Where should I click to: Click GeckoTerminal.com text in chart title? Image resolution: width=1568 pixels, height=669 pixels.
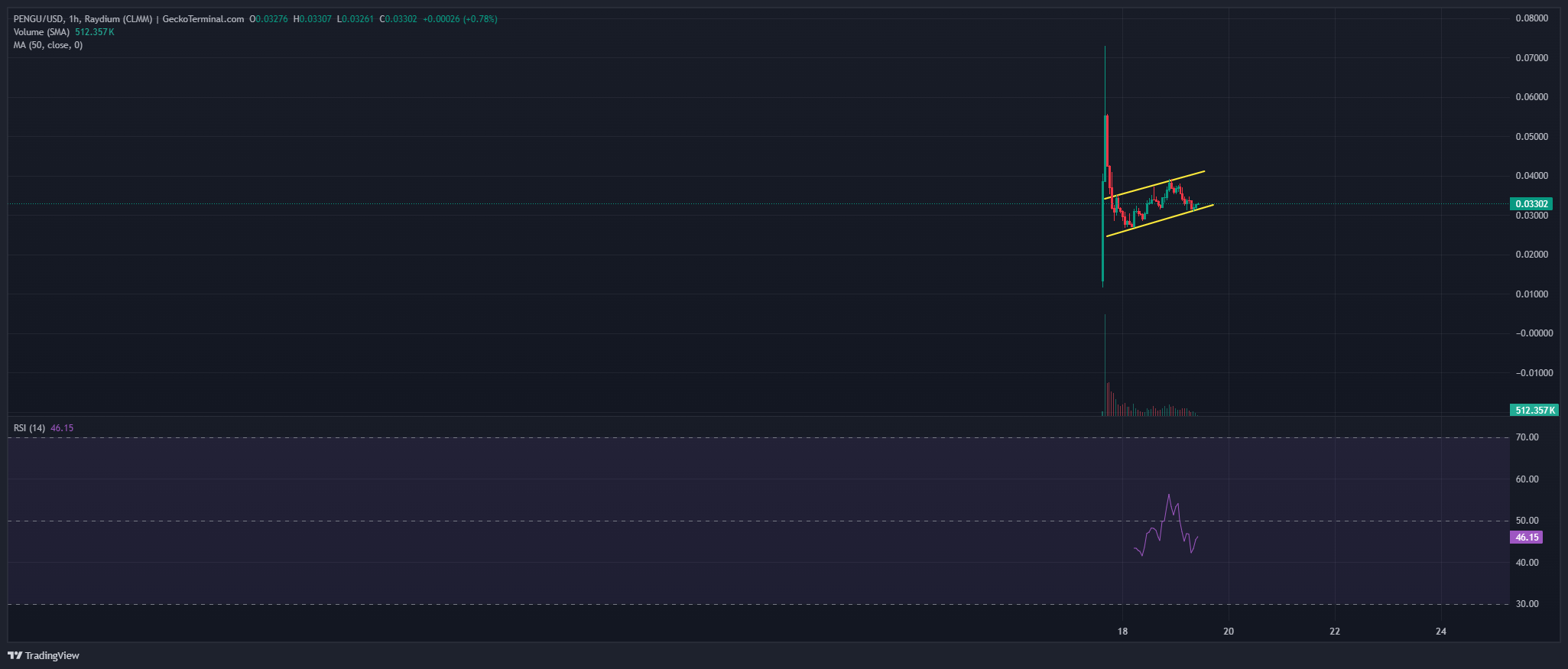(x=203, y=18)
